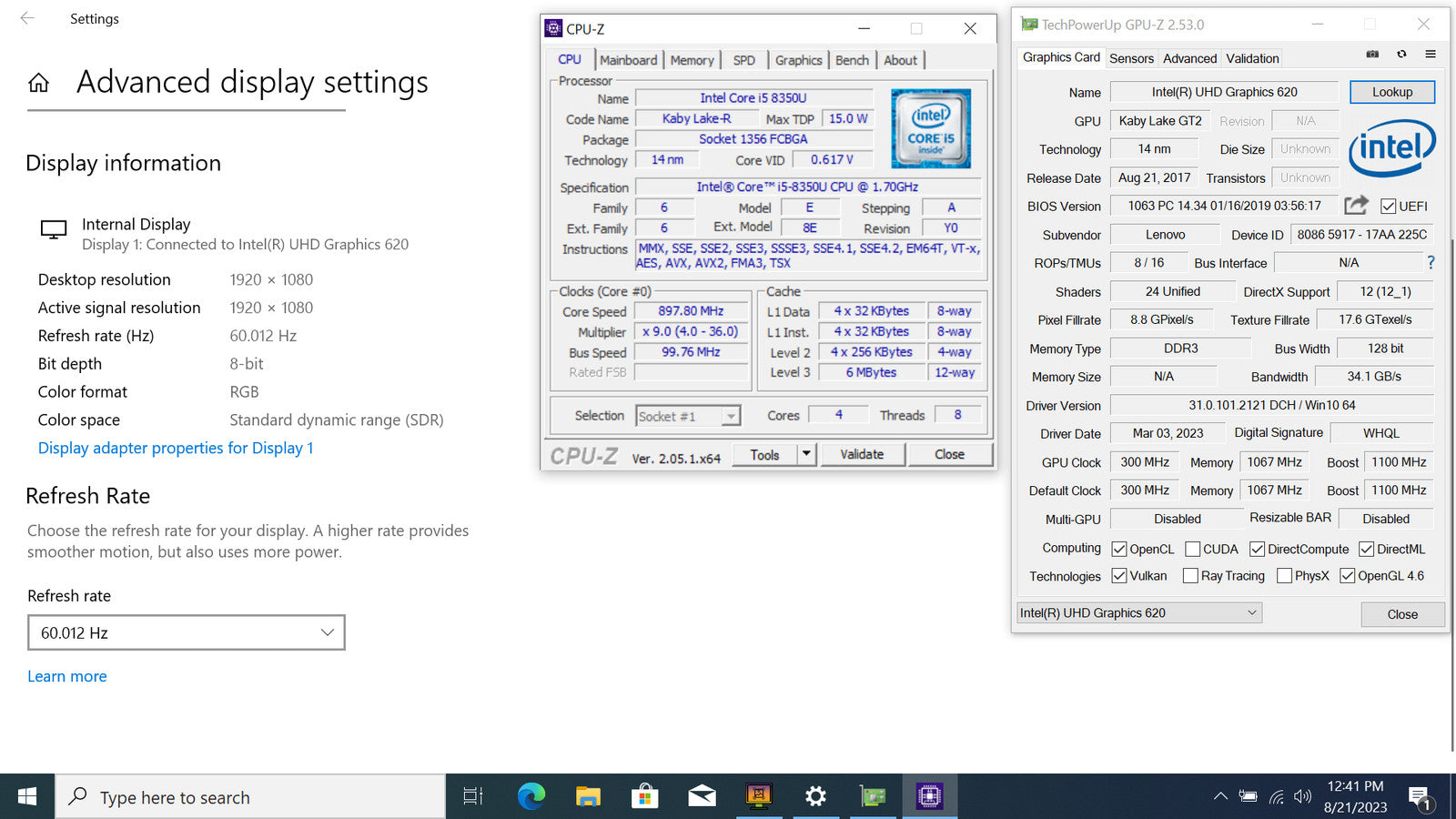Toggle the UEFI checkbox
This screenshot has height=819, width=1456.
1388,207
